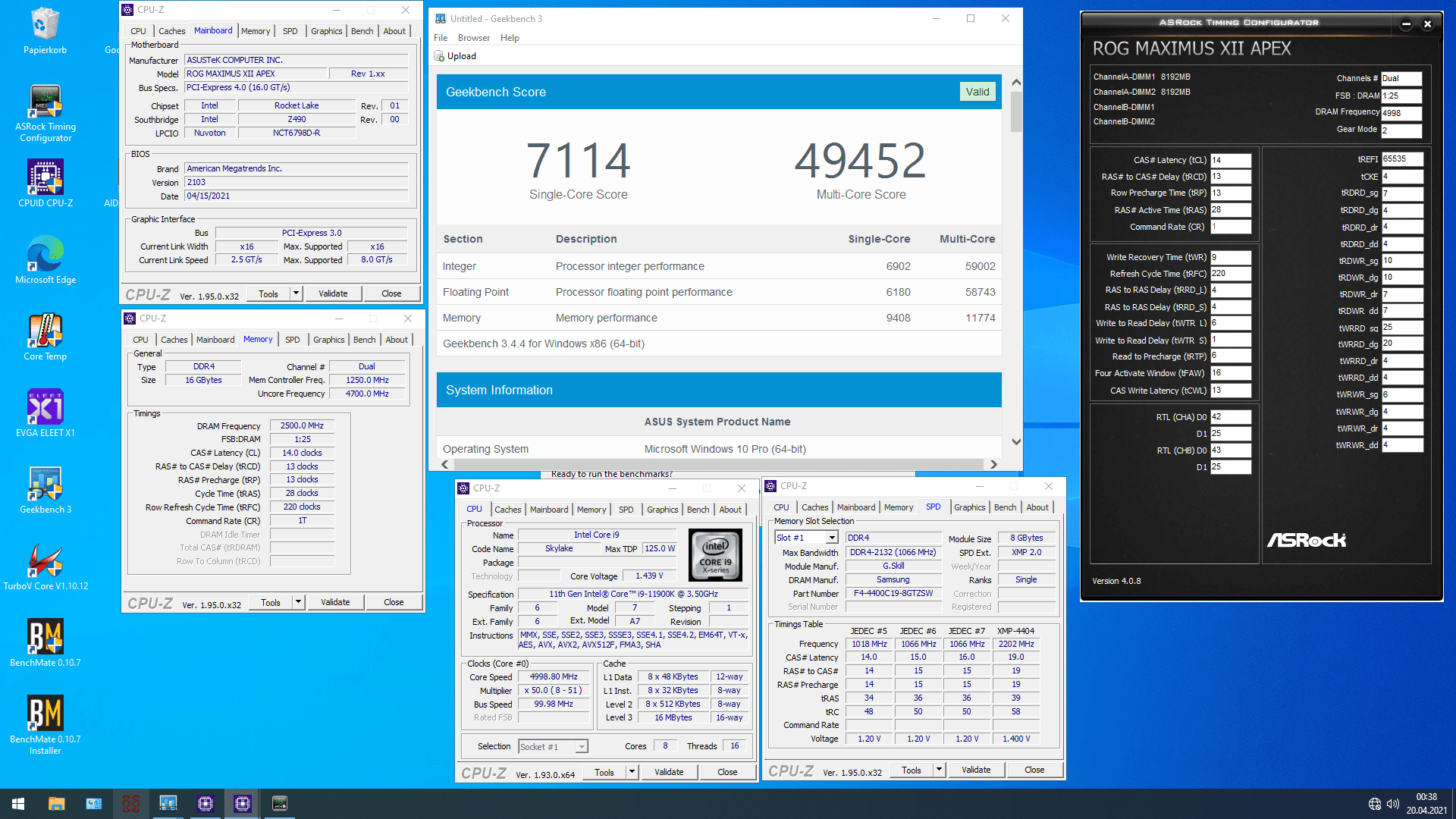The height and width of the screenshot is (819, 1456).
Task: Select Caches tab in CPU-Z 1.93.0.x64 window
Action: pyautogui.click(x=507, y=510)
